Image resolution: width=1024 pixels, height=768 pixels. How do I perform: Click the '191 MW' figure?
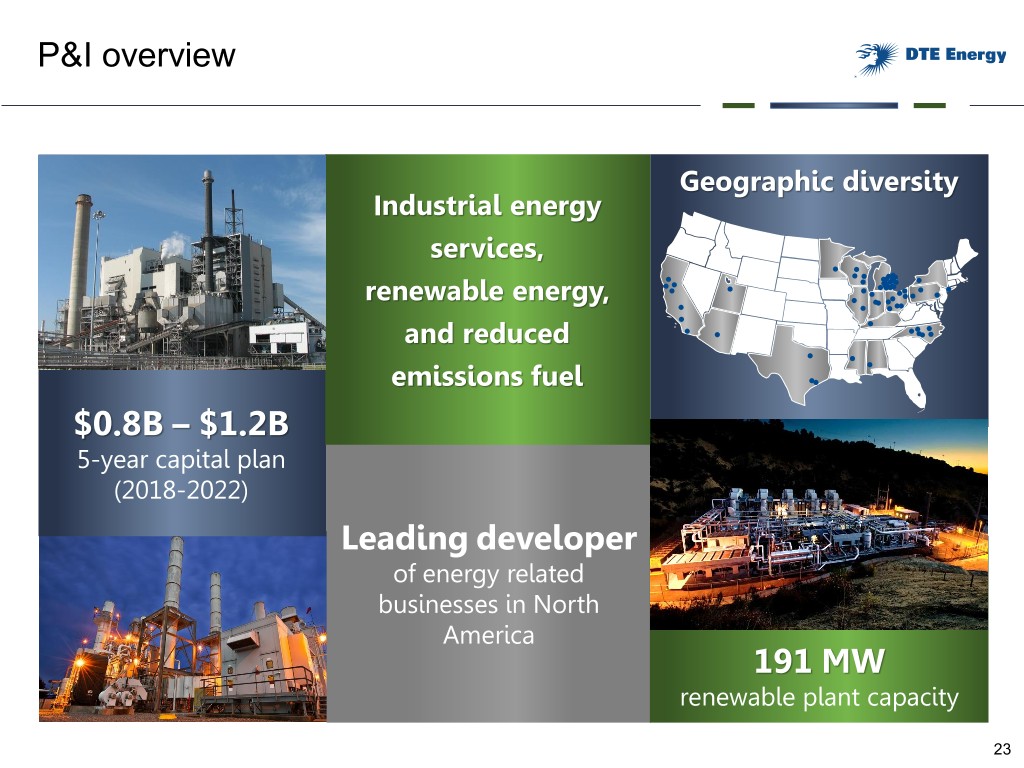pyautogui.click(x=819, y=661)
